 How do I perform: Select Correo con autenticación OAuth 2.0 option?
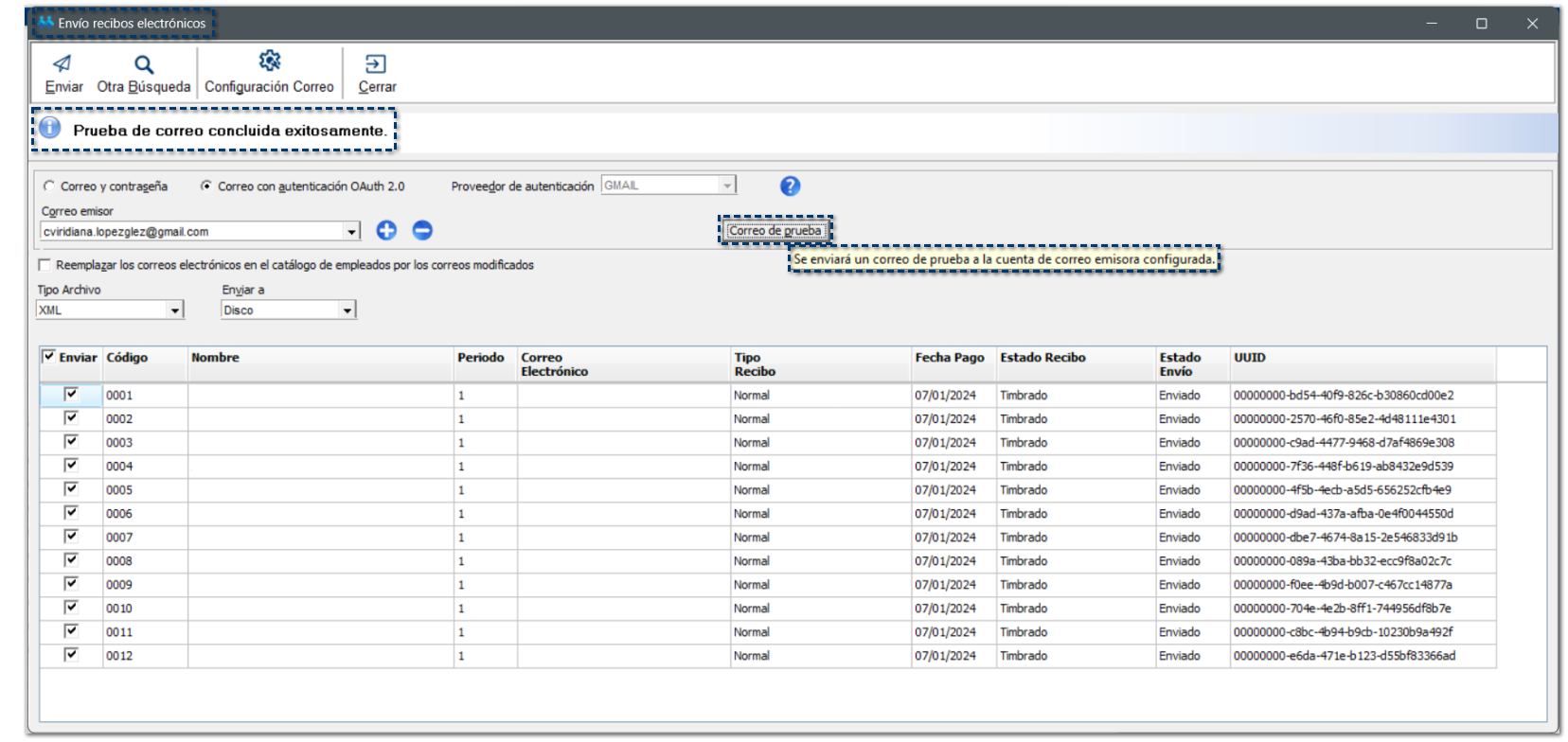click(x=205, y=186)
